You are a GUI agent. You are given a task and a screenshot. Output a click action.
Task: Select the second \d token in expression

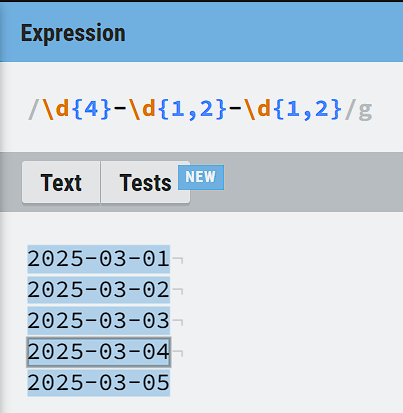(143, 109)
